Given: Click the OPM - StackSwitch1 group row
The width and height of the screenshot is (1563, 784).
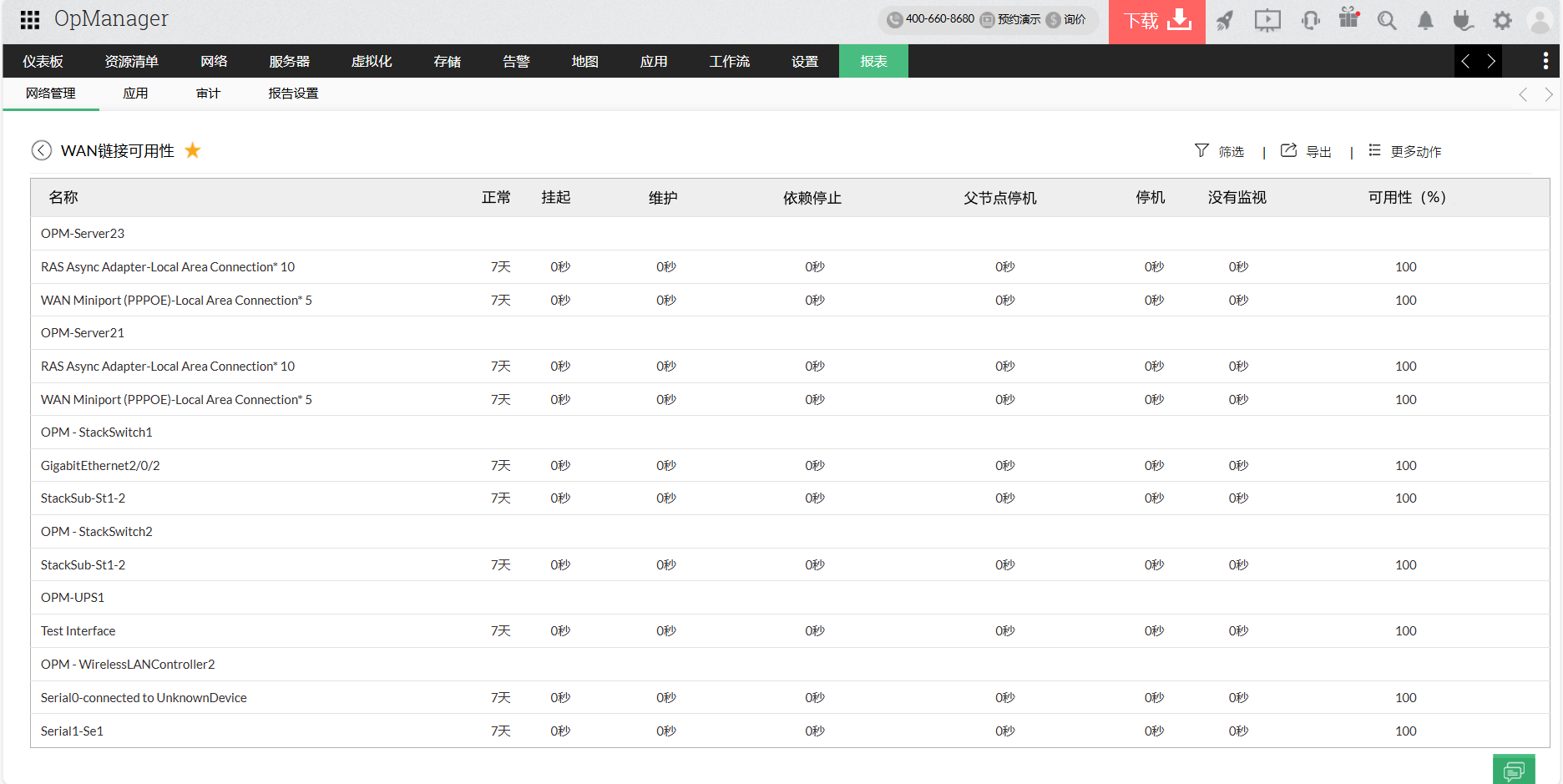Looking at the screenshot, I should tap(790, 432).
